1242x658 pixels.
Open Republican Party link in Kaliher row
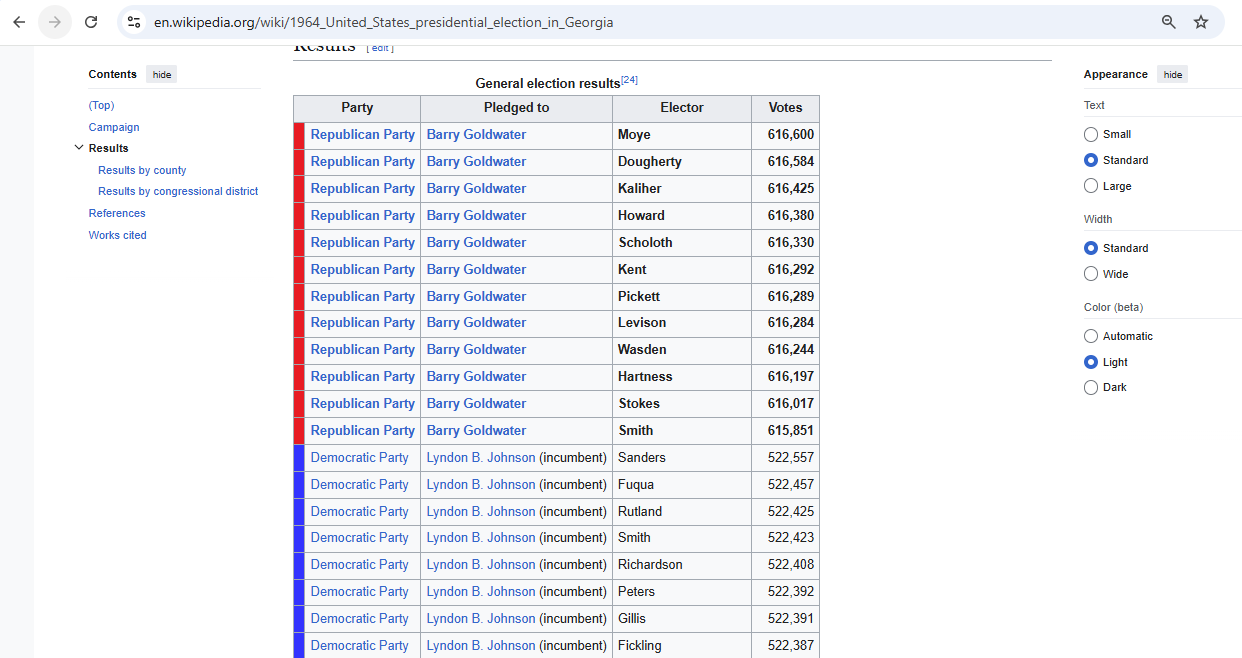[362, 188]
